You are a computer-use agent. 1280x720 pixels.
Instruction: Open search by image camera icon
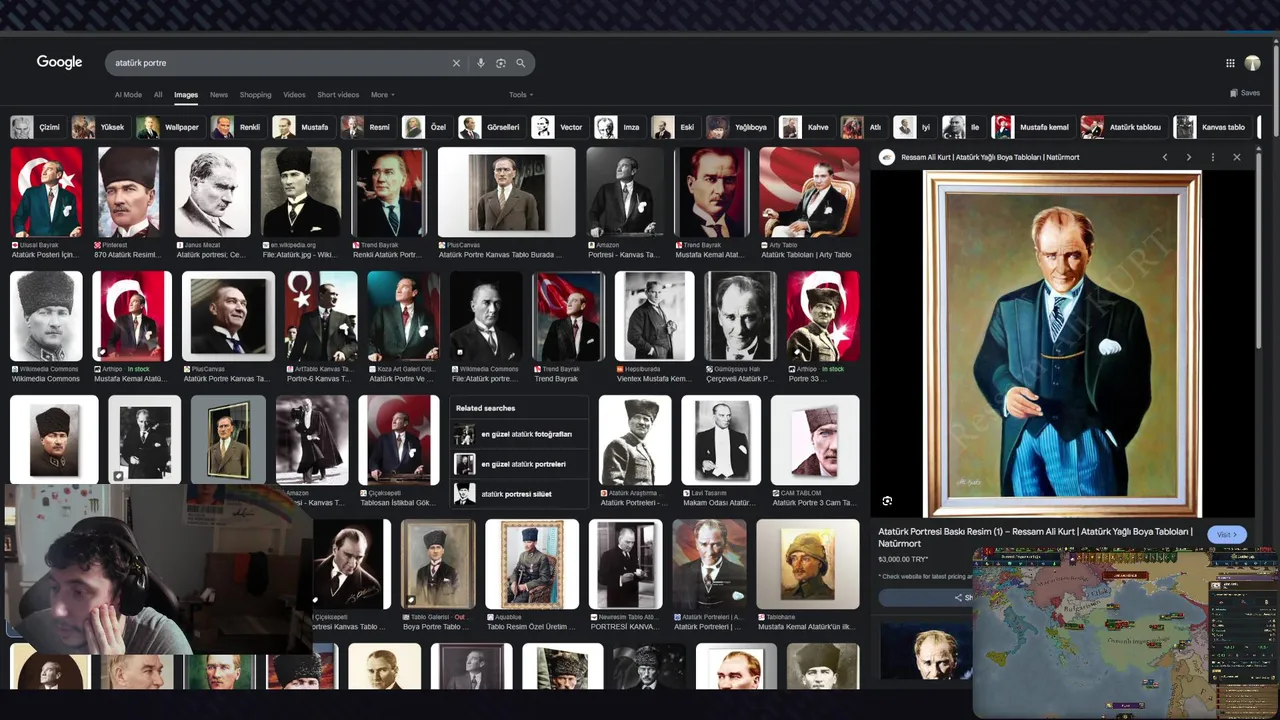pyautogui.click(x=501, y=63)
